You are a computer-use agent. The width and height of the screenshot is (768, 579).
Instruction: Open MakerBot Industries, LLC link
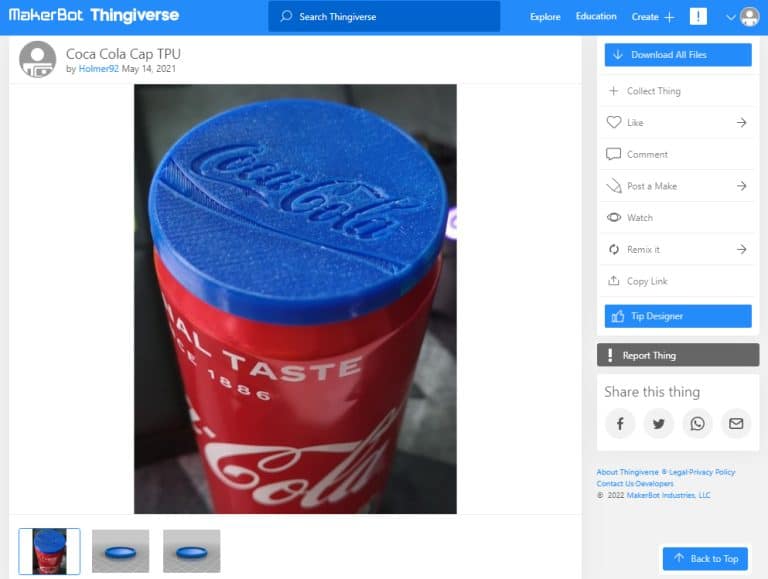coord(668,495)
